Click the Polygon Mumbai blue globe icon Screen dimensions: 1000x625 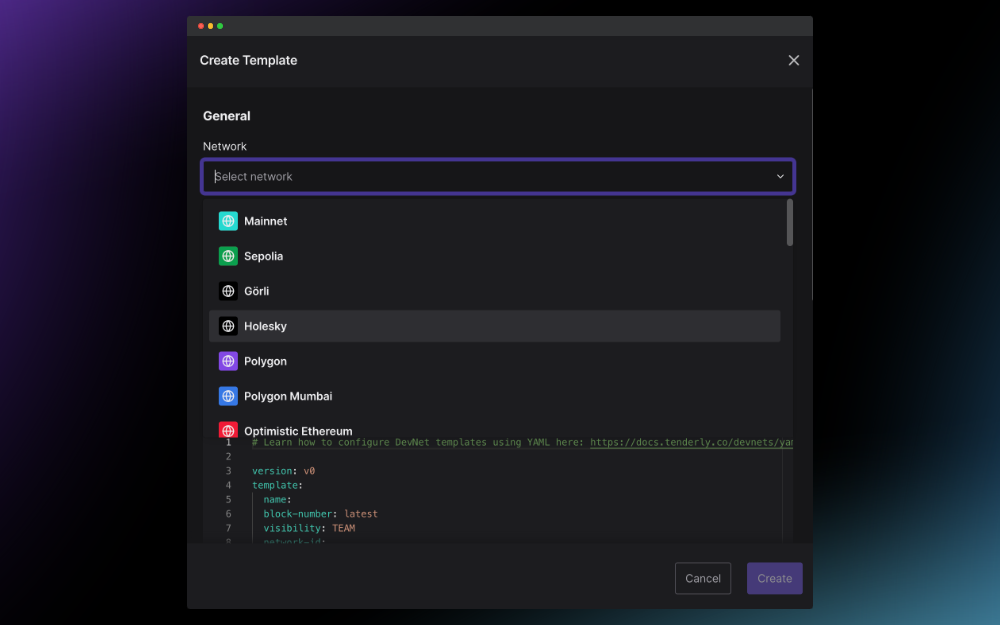[228, 397]
